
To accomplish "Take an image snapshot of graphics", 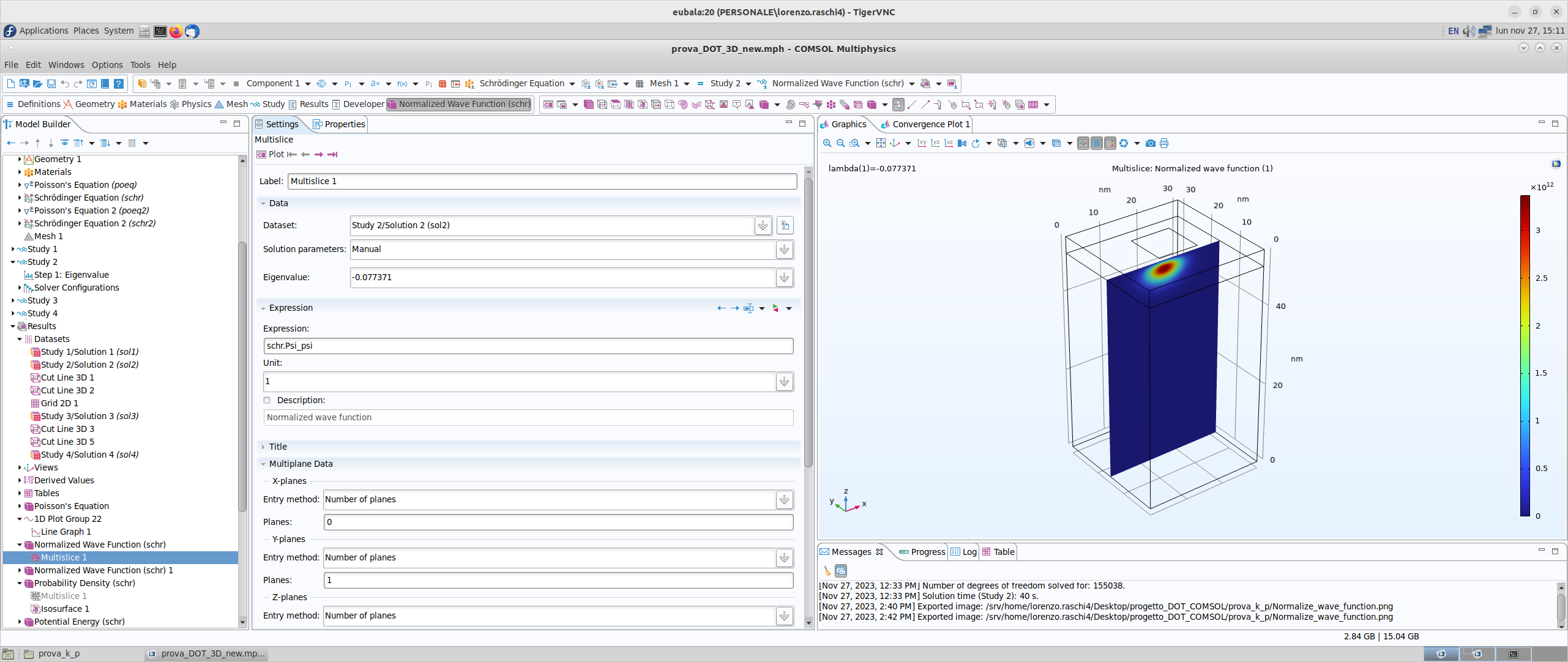I will 1151,143.
